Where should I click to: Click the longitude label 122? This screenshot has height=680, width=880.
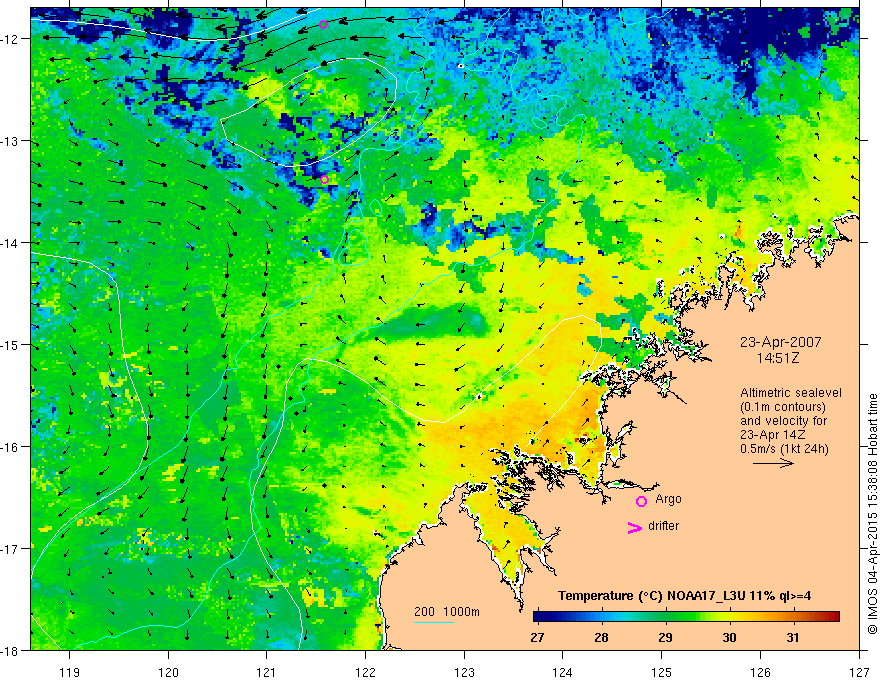365,673
